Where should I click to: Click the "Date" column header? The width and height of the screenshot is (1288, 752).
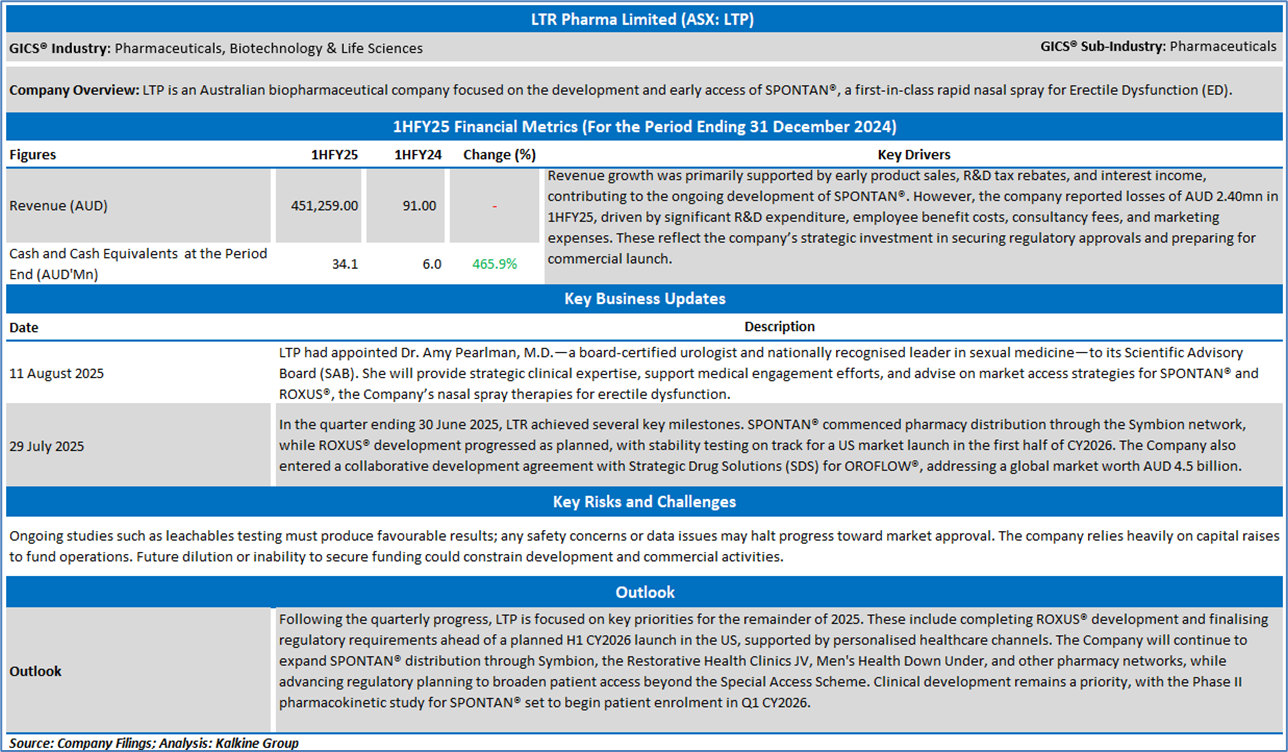pyautogui.click(x=24, y=327)
